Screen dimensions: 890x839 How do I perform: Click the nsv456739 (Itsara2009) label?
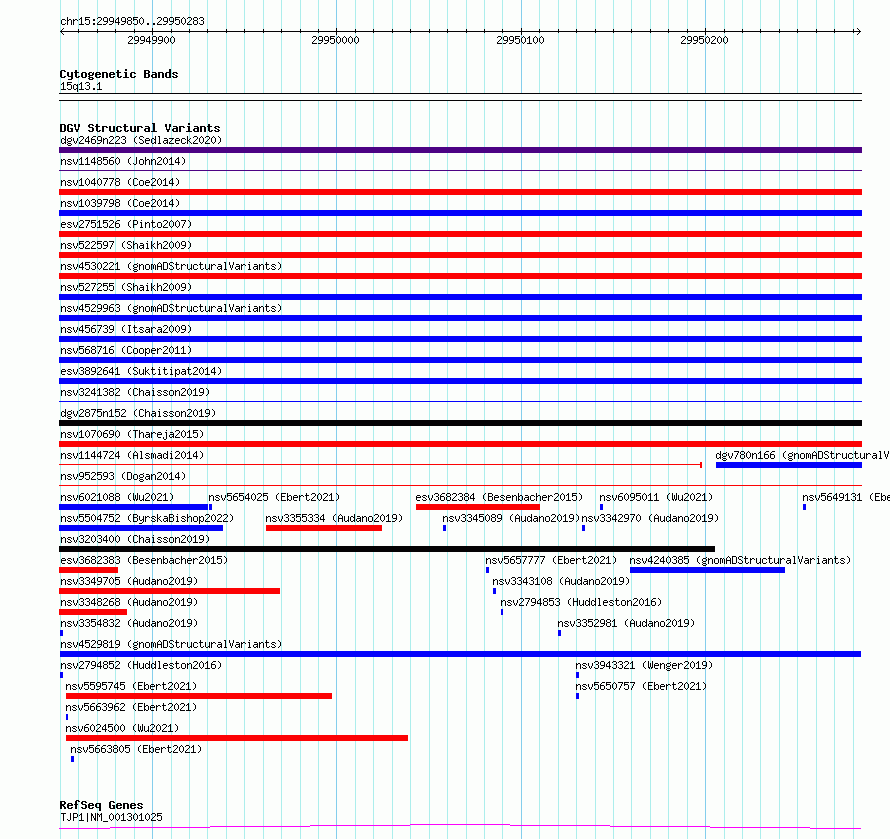[126, 329]
